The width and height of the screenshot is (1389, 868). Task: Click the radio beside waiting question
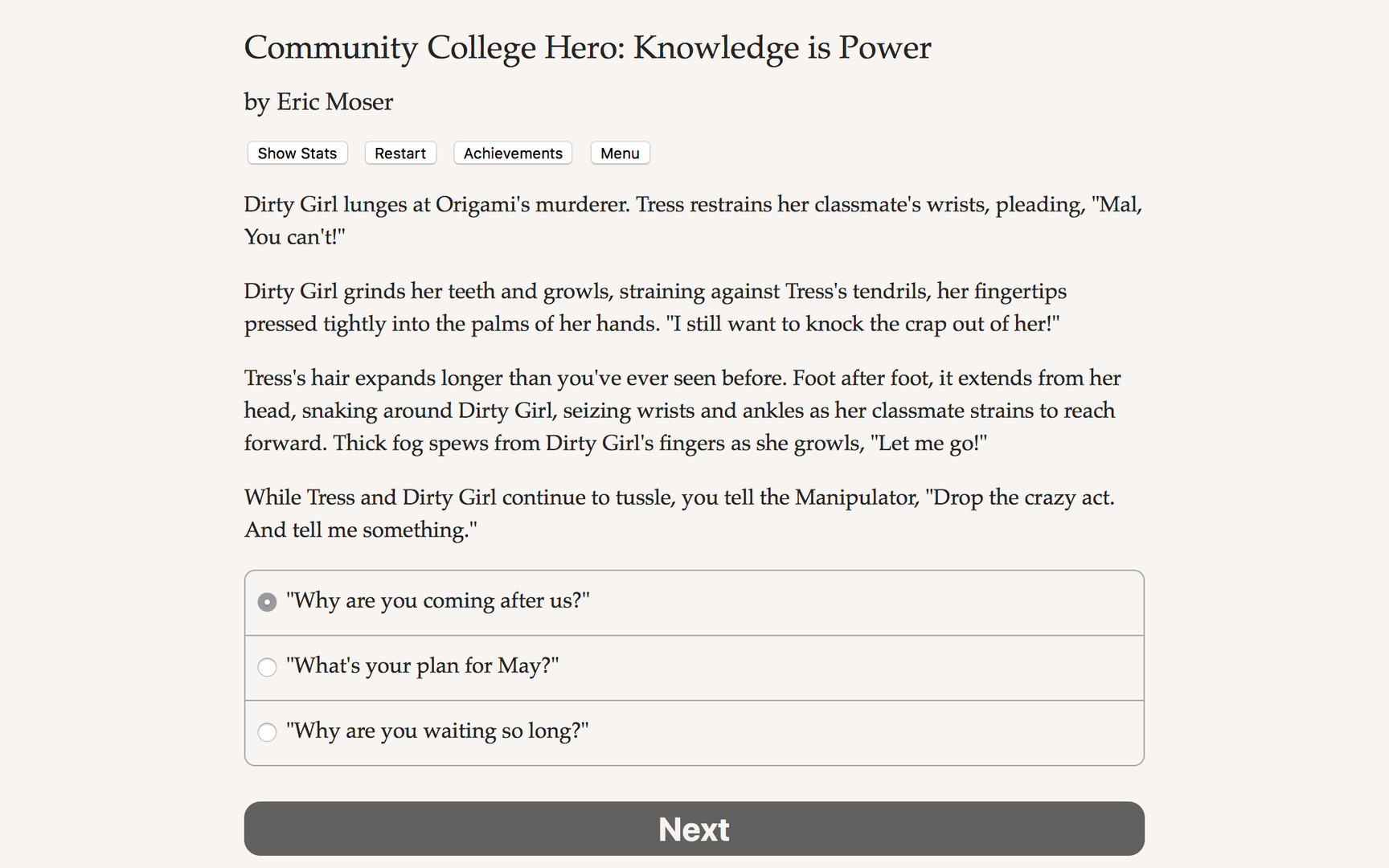click(267, 732)
